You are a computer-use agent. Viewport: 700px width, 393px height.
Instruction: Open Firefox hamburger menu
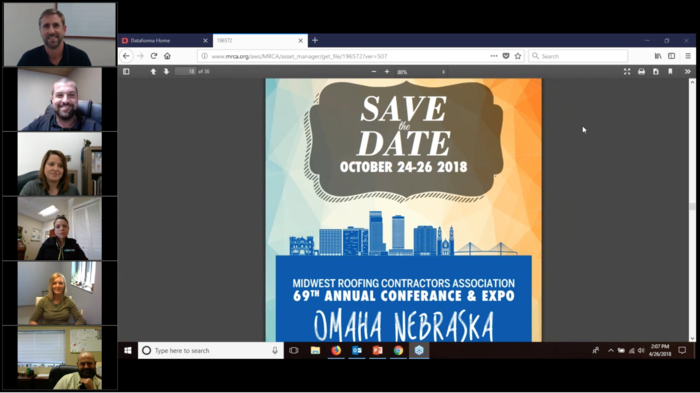(688, 56)
